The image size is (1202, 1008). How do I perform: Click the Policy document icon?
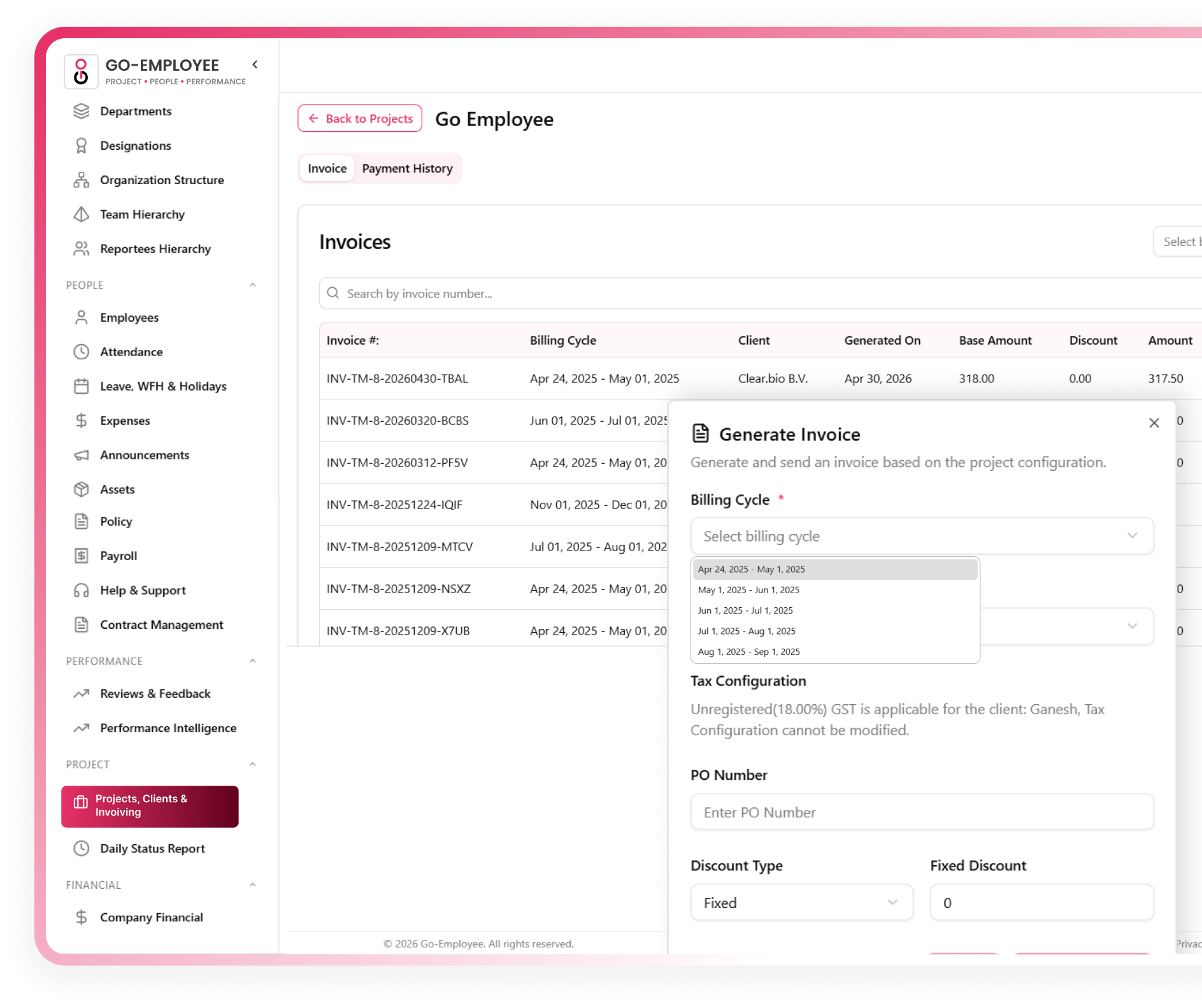tap(81, 522)
